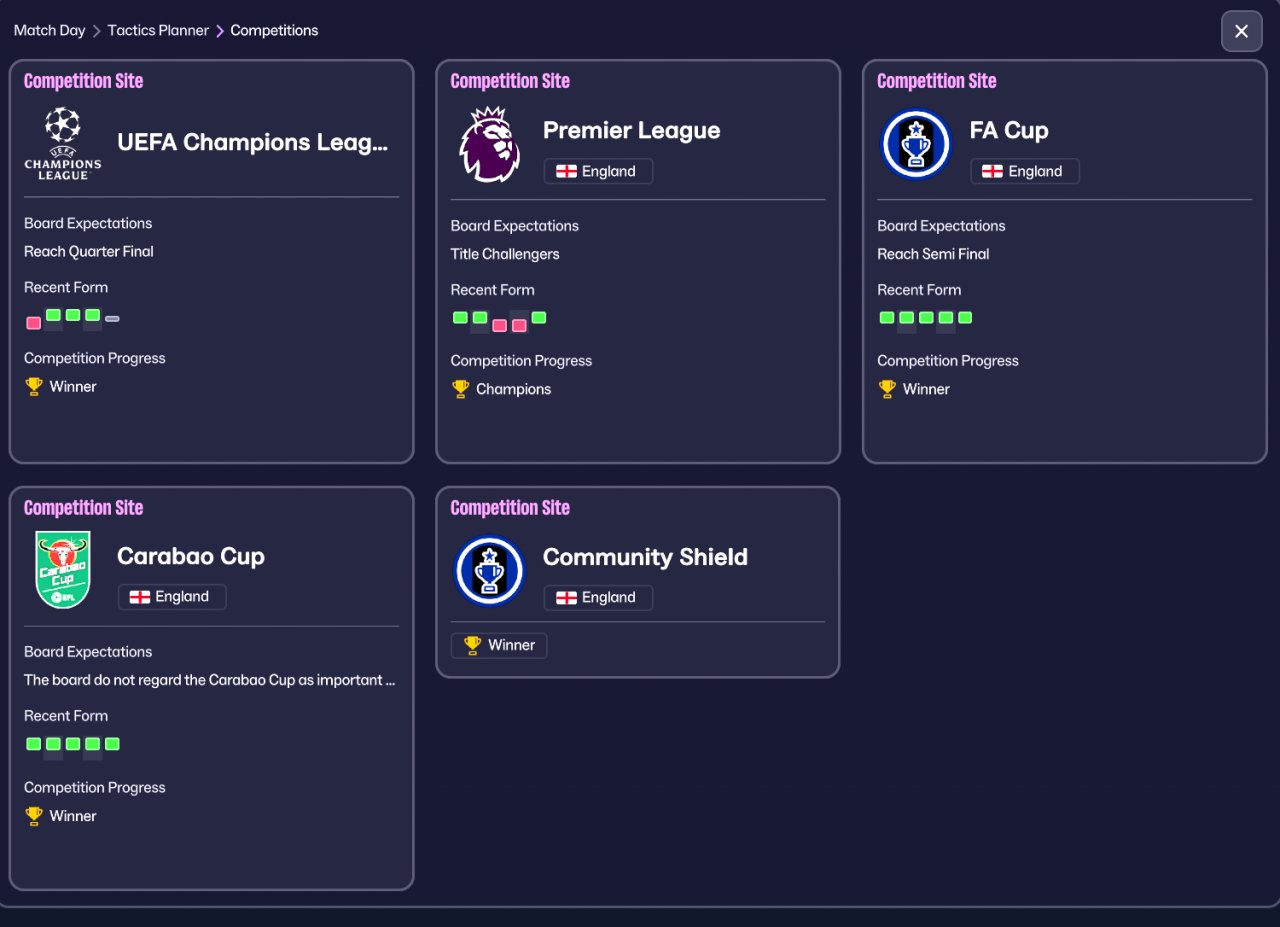Click 'Reach Semi Final' expectation text
Image resolution: width=1280 pixels, height=927 pixels.
tap(933, 254)
